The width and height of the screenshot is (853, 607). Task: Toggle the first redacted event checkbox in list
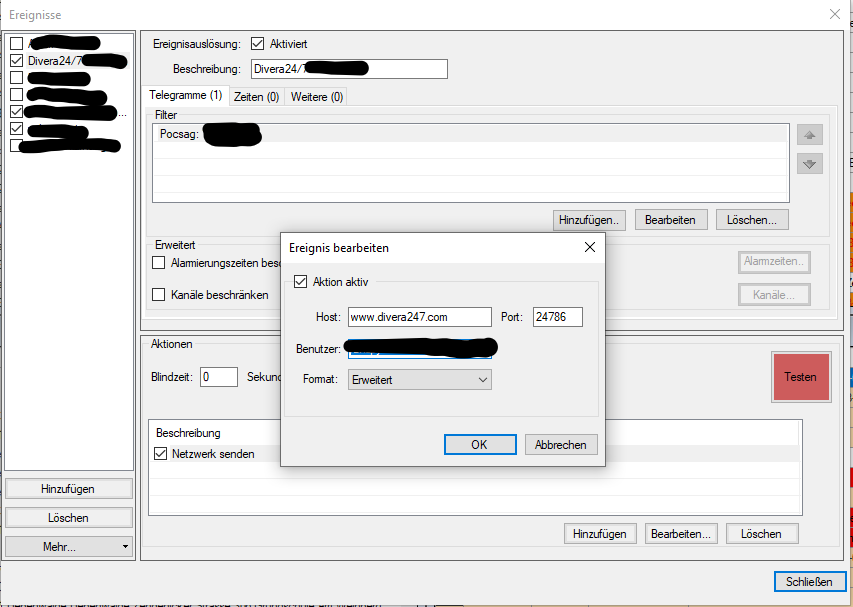pyautogui.click(x=16, y=43)
